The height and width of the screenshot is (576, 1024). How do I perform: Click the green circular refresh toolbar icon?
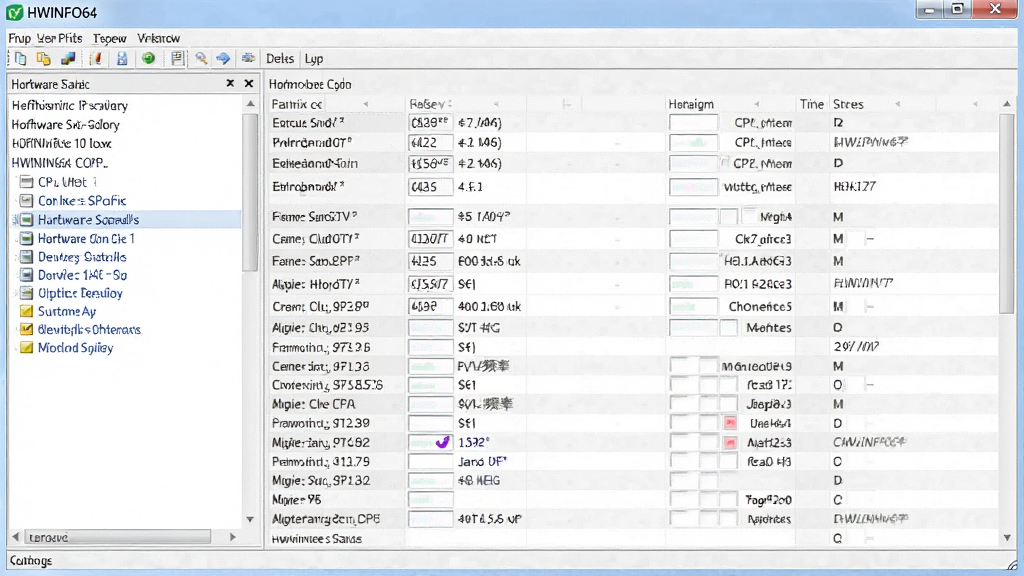149,59
